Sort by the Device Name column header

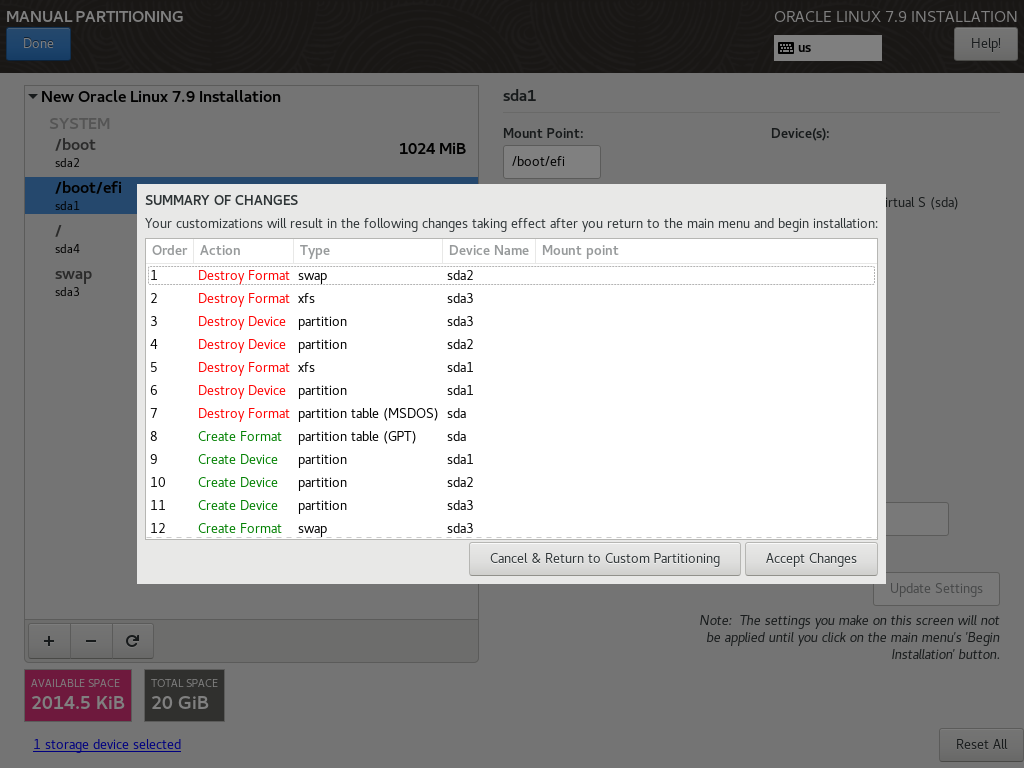point(489,251)
